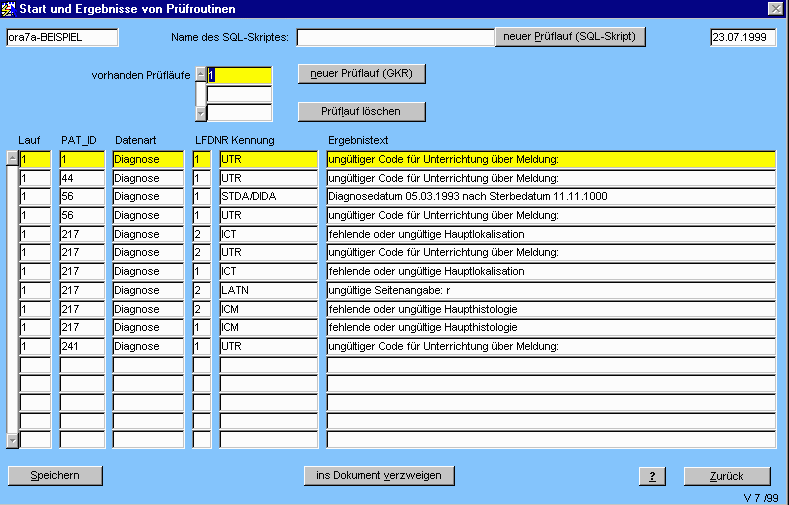Click the date field showing 23.07.1999

[x=743, y=38]
